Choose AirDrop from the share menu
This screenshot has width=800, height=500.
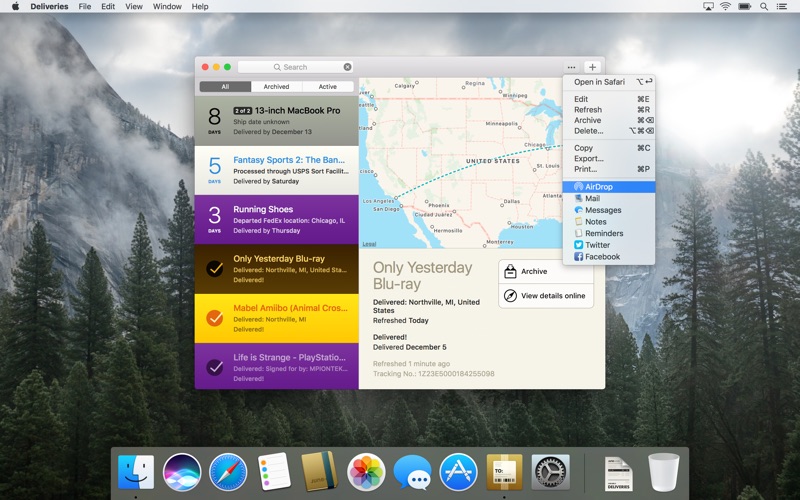[x=599, y=187]
